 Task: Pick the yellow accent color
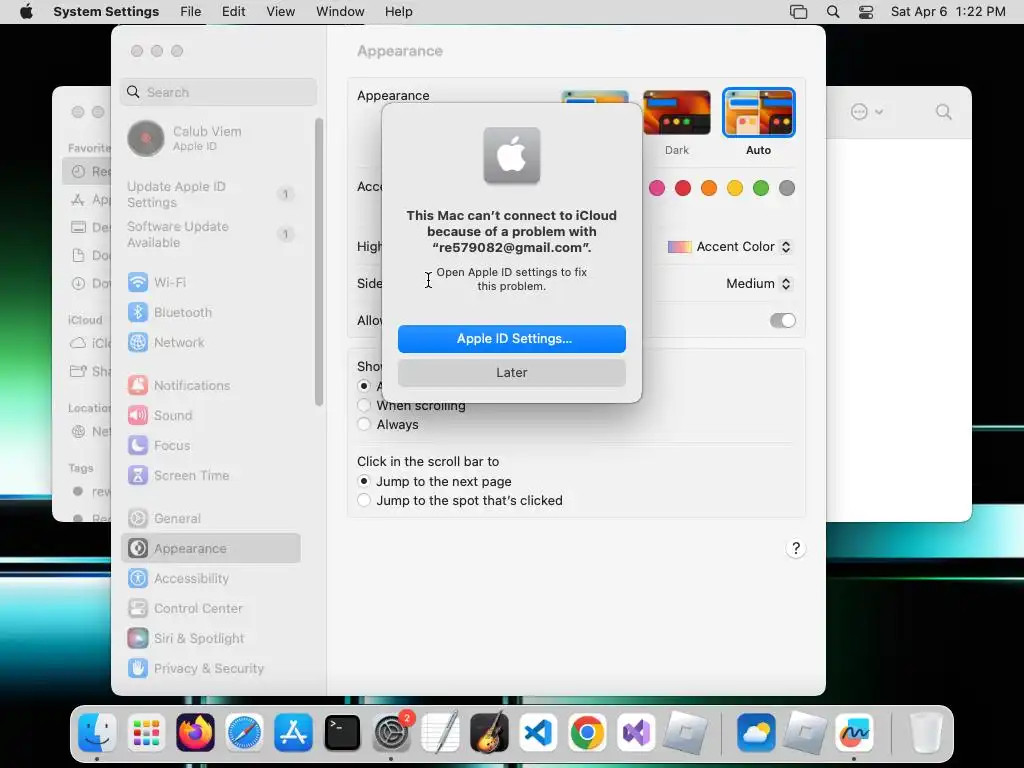coord(735,188)
